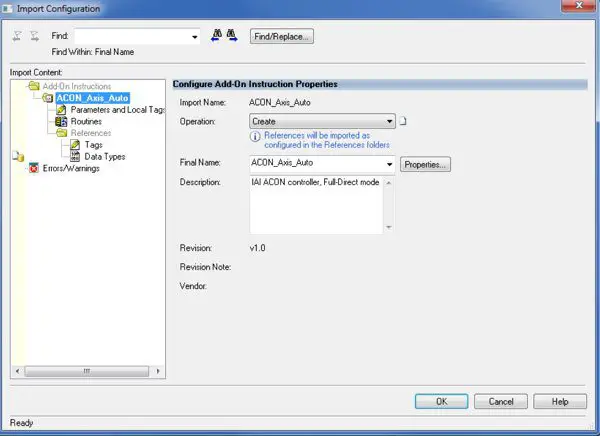This screenshot has width=600, height=436.
Task: Click the Routines icon in tree
Action: [61, 121]
